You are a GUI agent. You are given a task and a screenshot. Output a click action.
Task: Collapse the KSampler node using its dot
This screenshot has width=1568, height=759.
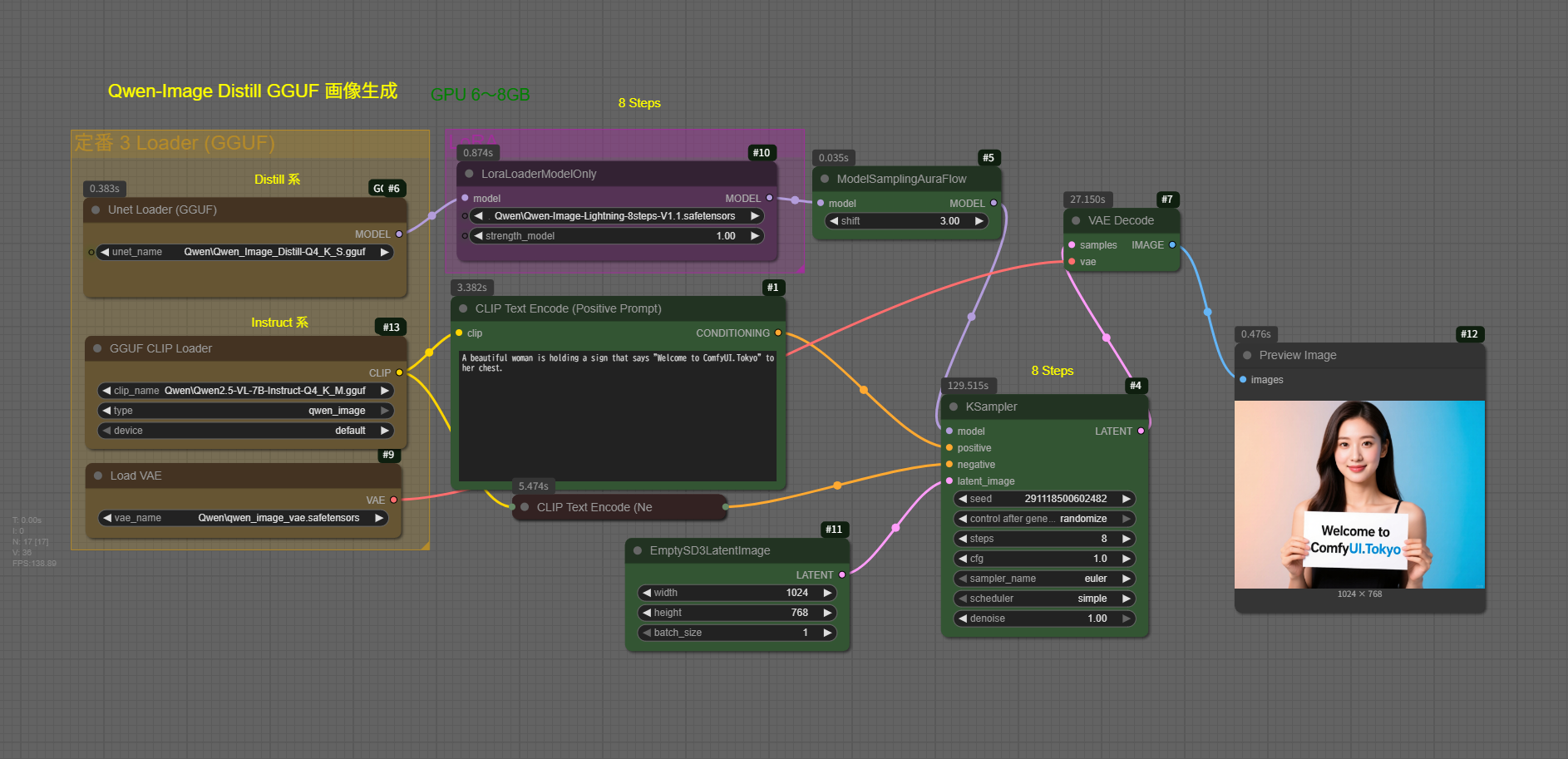coord(954,407)
